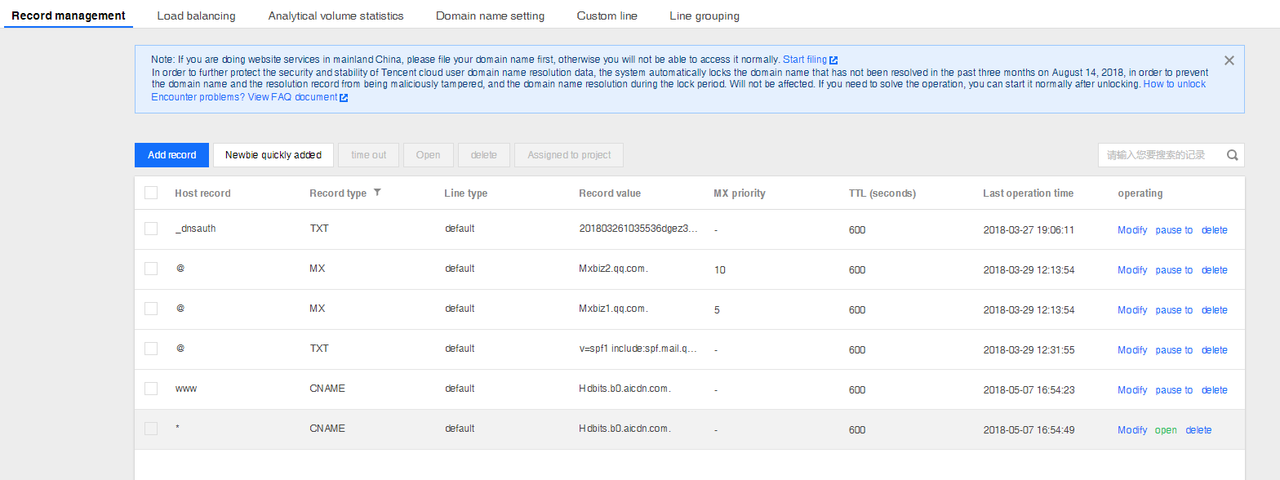Open the View FAQ document link
This screenshot has height=480, width=1280.
pyautogui.click(x=293, y=98)
